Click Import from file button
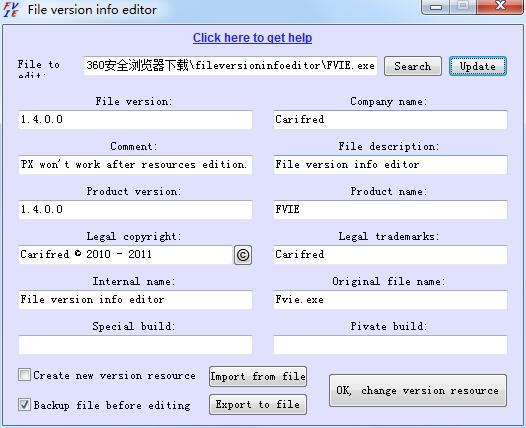 [x=258, y=376]
